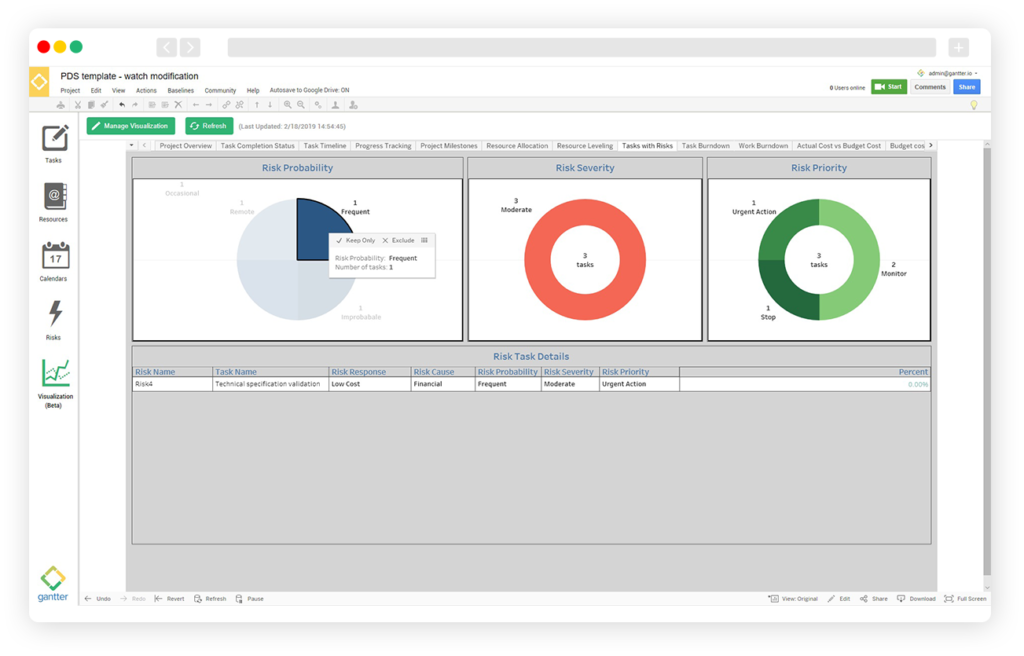Select the Monitor segment of Risk Priority chart
Image resolution: width=1024 pixels, height=656 pixels.
point(850,260)
